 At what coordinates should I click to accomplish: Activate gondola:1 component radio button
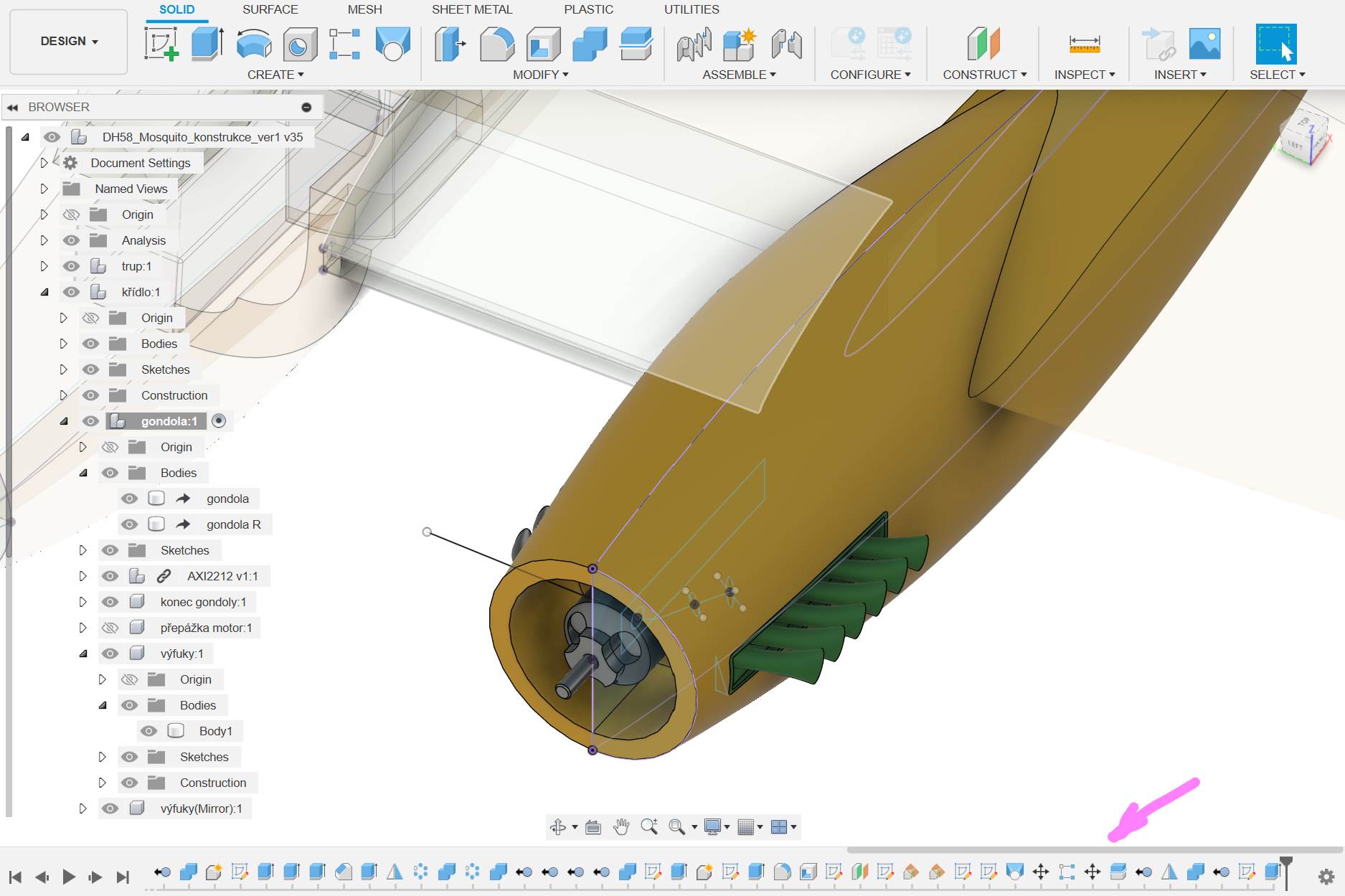[220, 421]
